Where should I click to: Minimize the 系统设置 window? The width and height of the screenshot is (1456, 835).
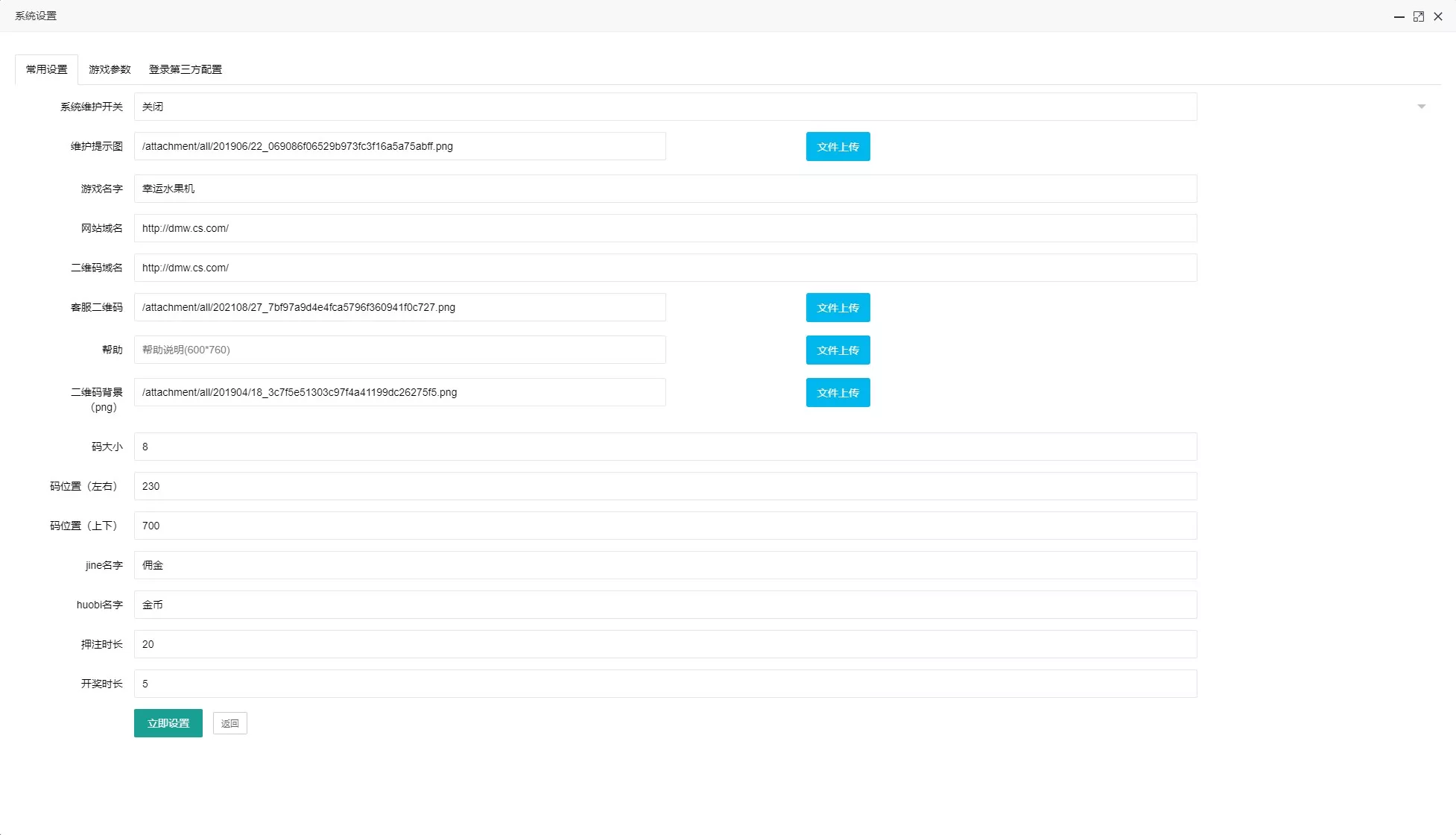click(x=1399, y=16)
